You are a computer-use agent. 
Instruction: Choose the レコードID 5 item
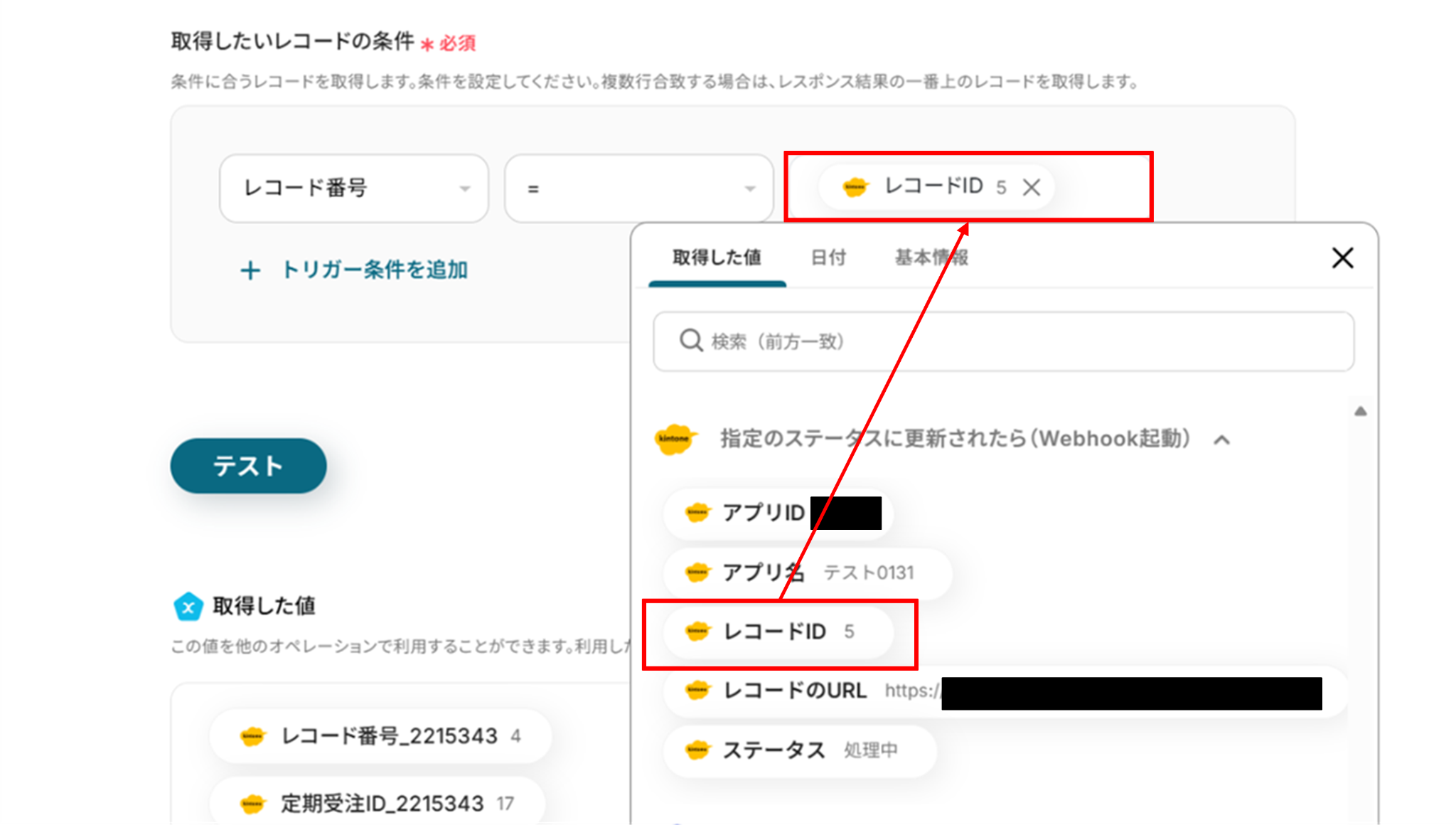pyautogui.click(x=778, y=632)
